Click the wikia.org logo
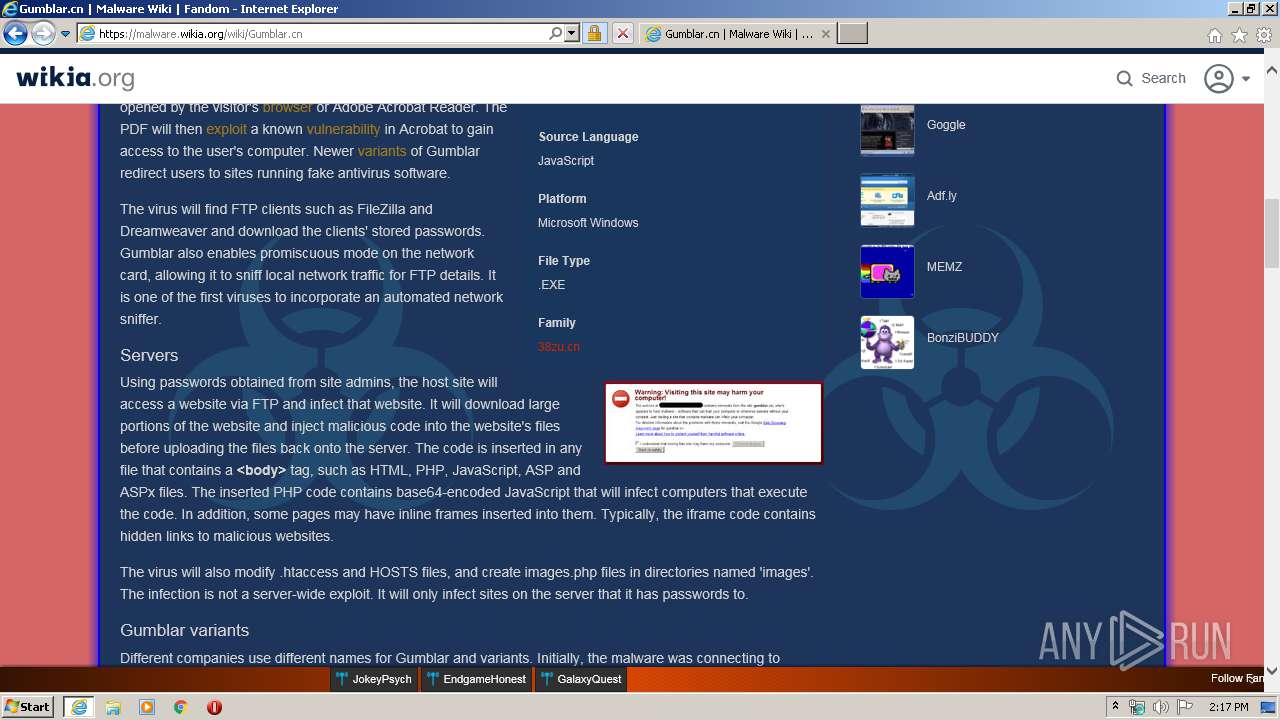The width and height of the screenshot is (1280, 720). [75, 77]
